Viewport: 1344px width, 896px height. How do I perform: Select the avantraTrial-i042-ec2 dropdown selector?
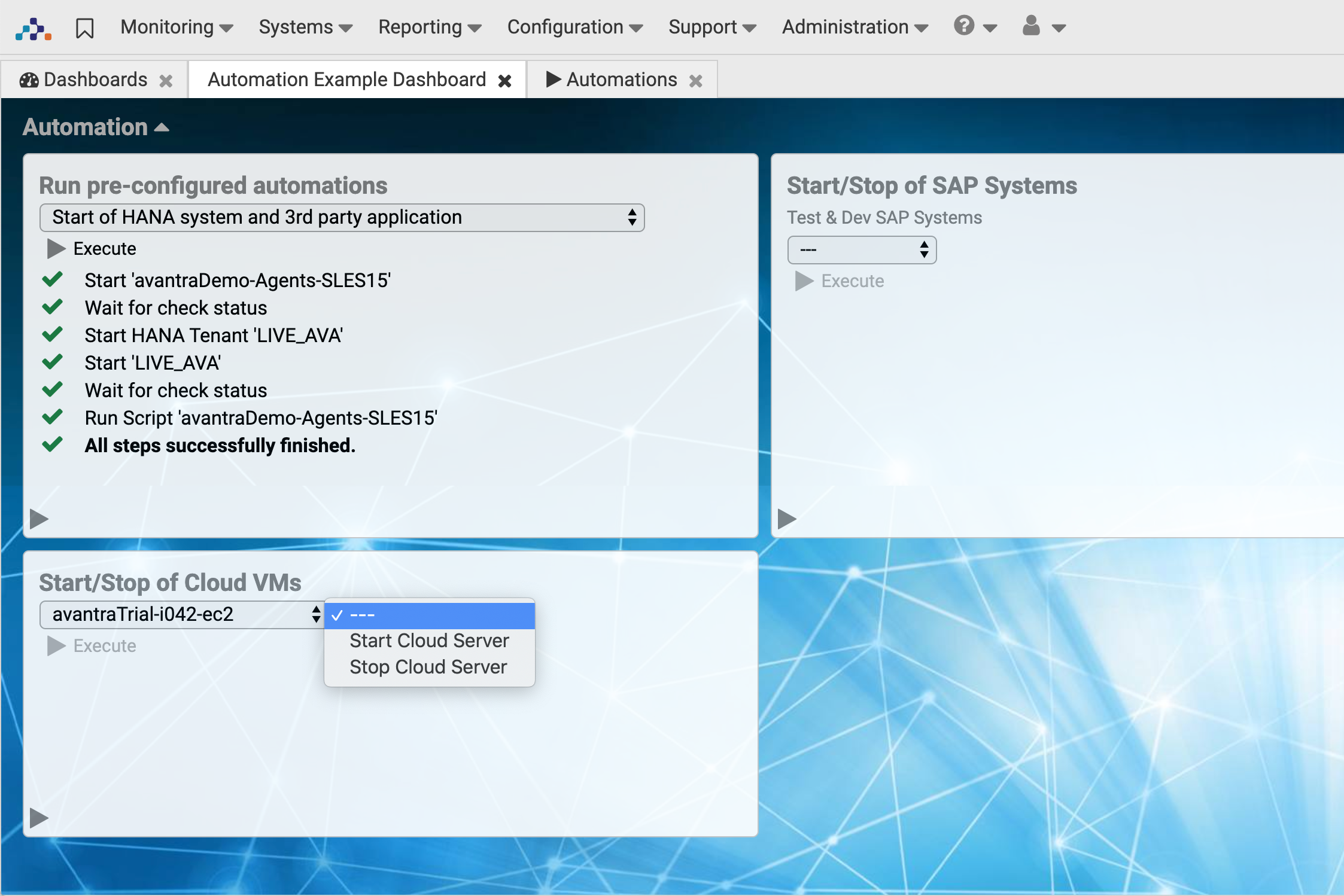183,613
